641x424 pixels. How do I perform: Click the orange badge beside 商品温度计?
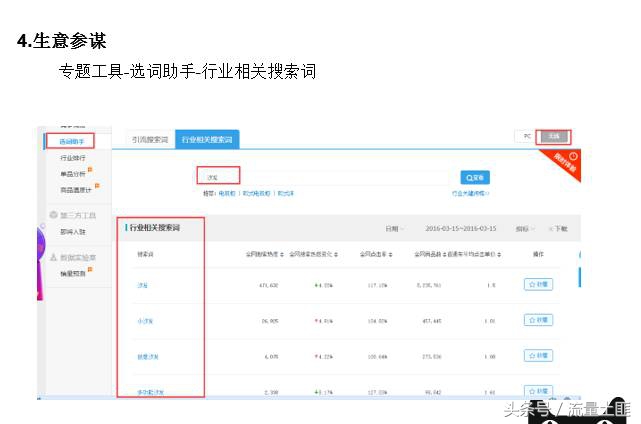click(x=97, y=186)
